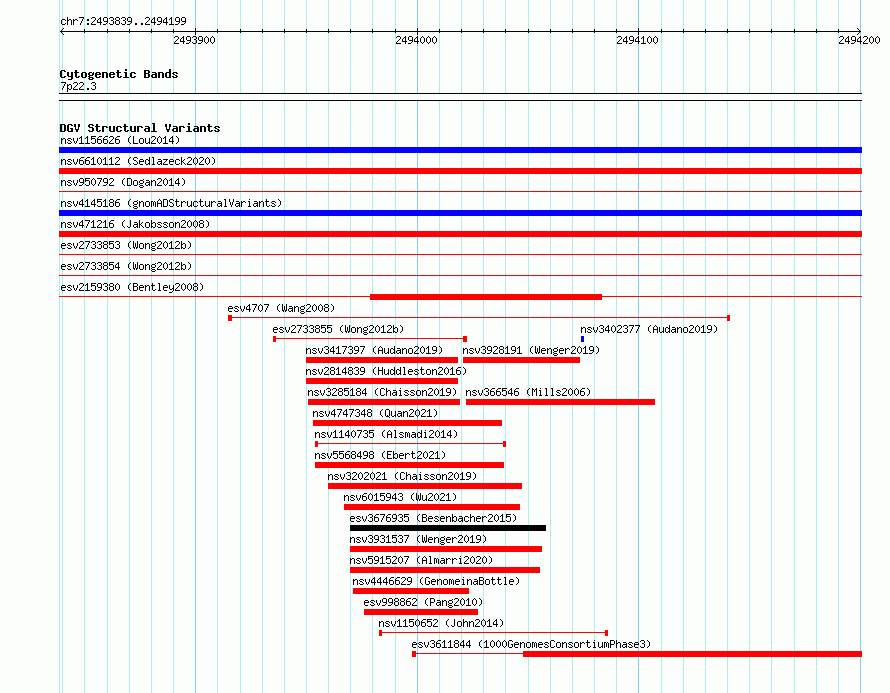Open the nsv366546 (Mills2006) variant
Screen dimensions: 890x693
coord(528,392)
